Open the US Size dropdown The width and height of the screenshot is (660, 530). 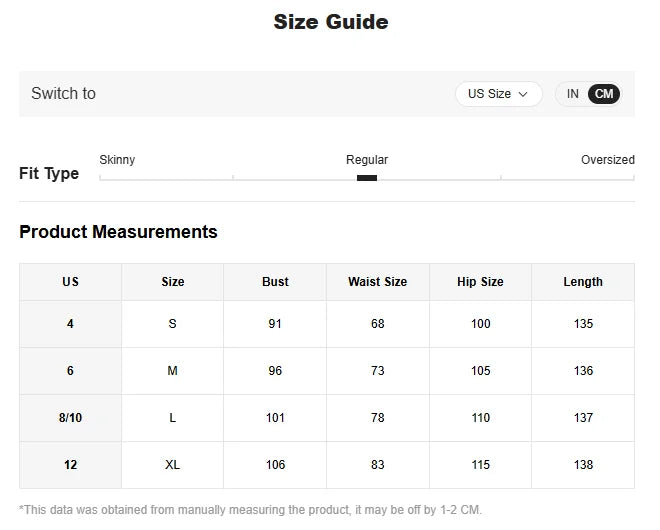click(498, 94)
